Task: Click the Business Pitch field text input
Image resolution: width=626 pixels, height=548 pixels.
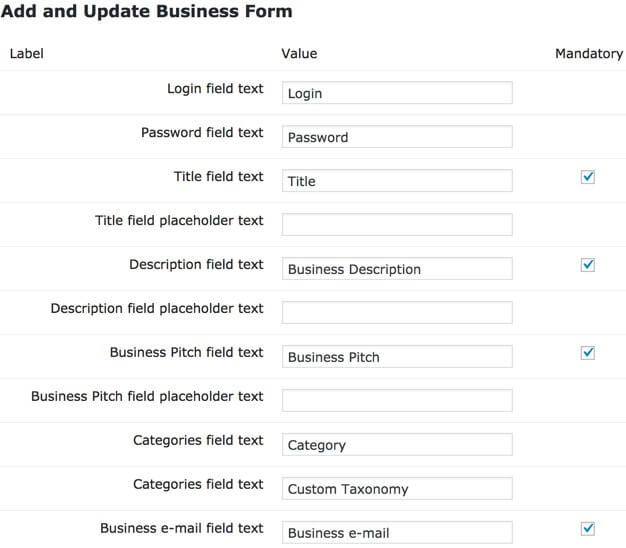Action: point(397,357)
